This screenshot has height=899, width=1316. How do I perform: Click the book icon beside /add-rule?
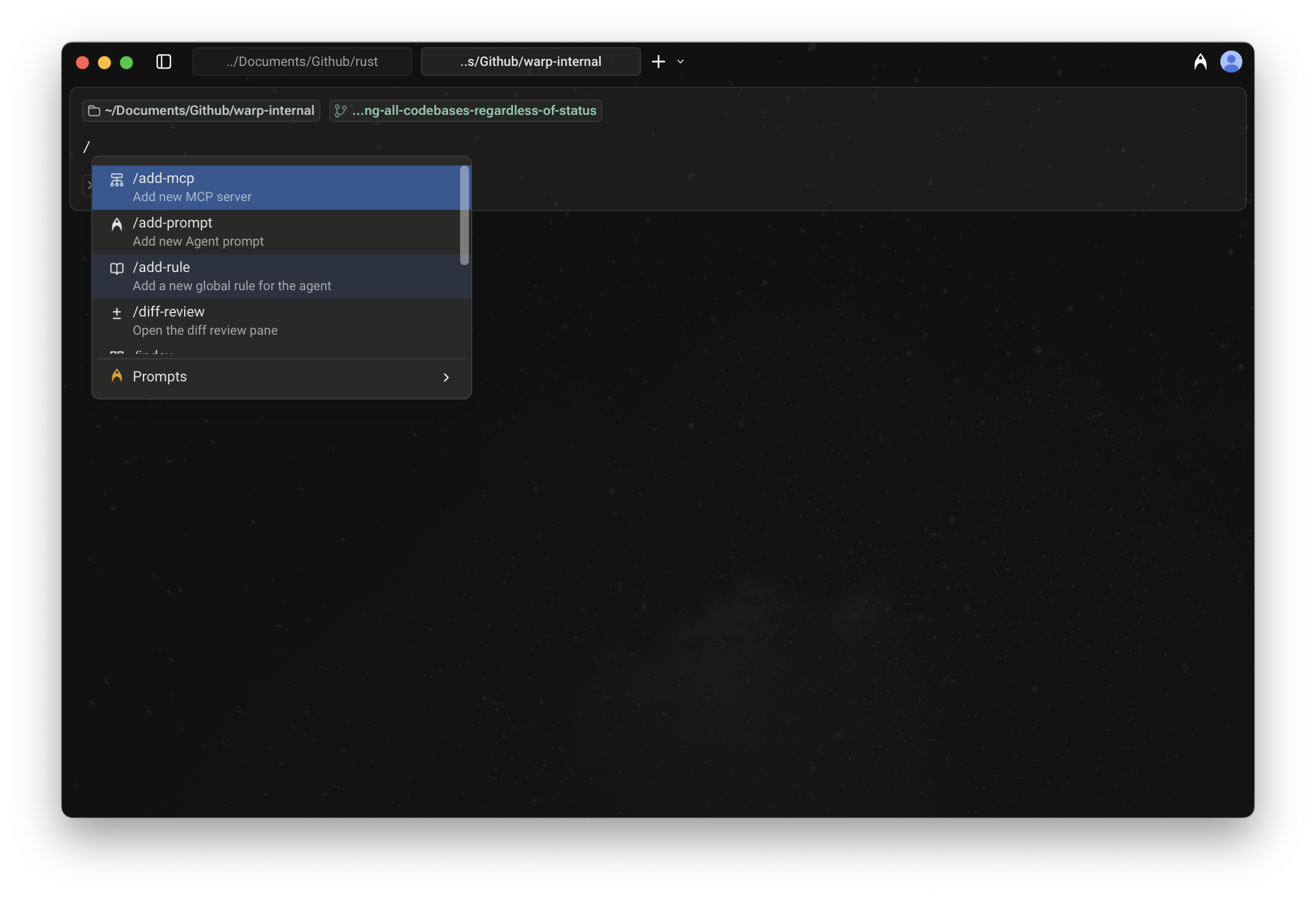117,268
